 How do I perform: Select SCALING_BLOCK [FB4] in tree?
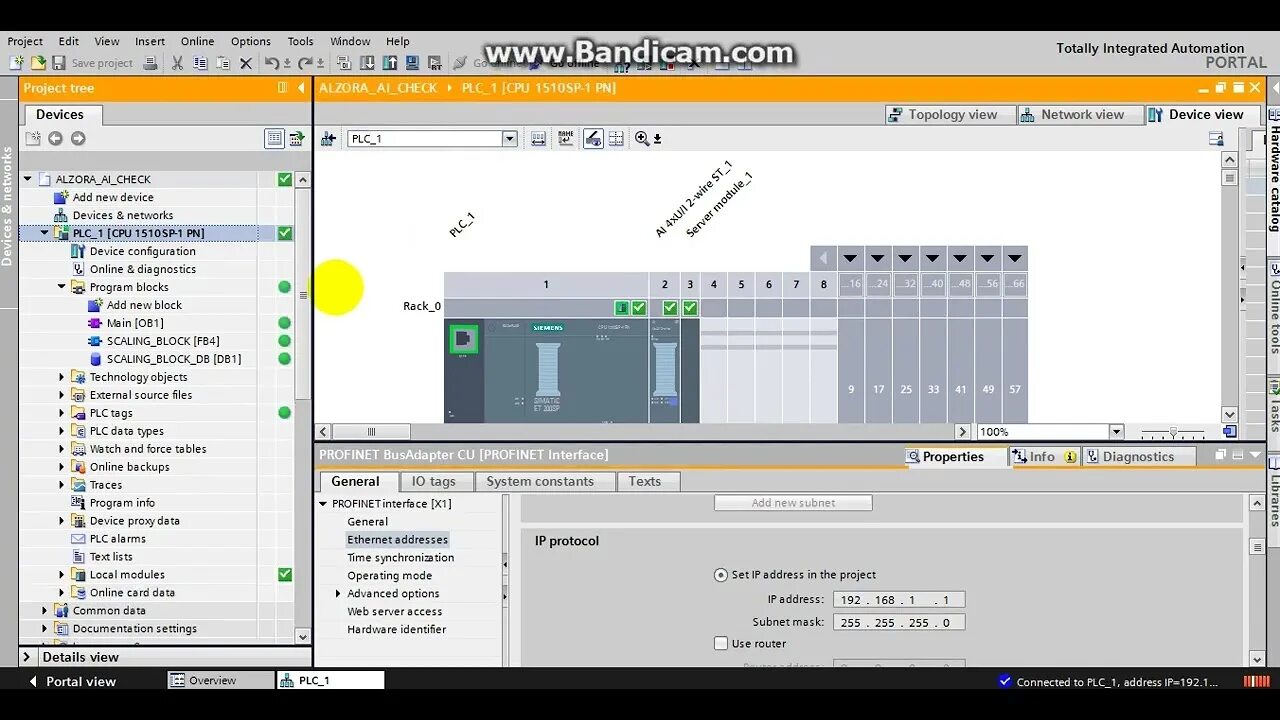(163, 341)
